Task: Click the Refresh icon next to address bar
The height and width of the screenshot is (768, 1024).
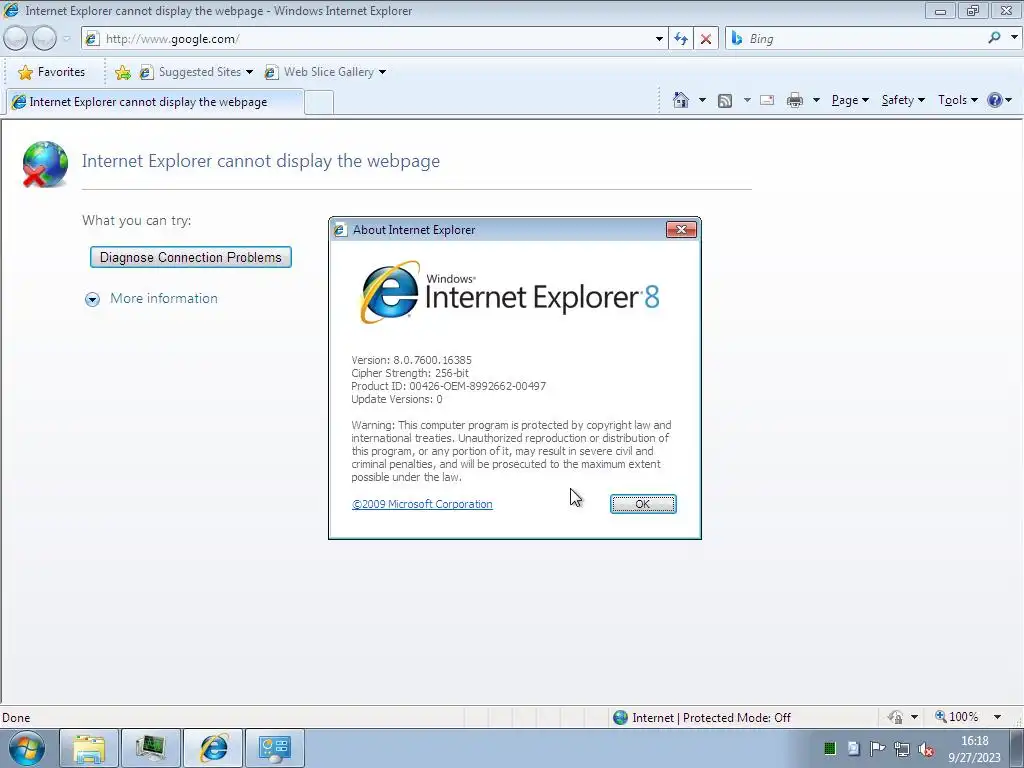Action: [x=680, y=39]
